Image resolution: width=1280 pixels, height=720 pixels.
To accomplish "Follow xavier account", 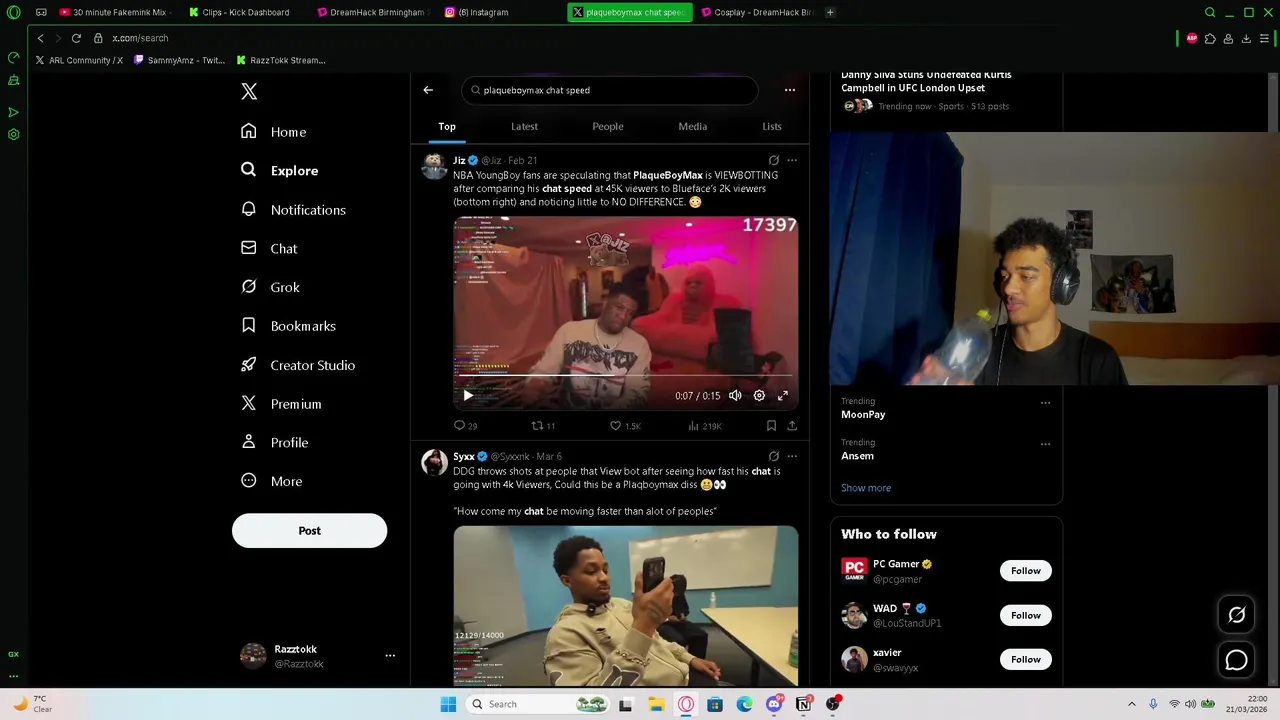I will click(1025, 659).
